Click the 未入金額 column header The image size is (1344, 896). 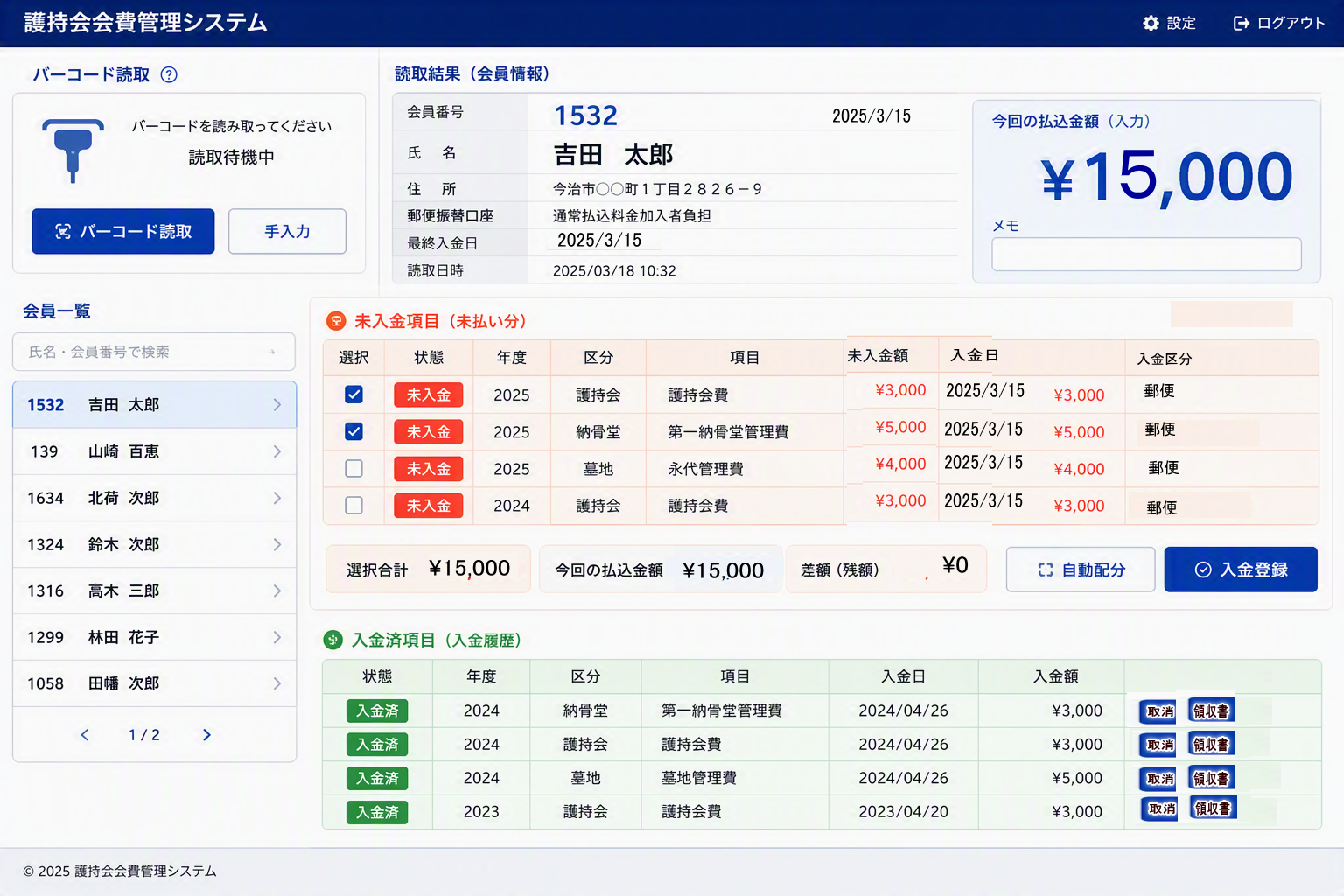tap(878, 356)
